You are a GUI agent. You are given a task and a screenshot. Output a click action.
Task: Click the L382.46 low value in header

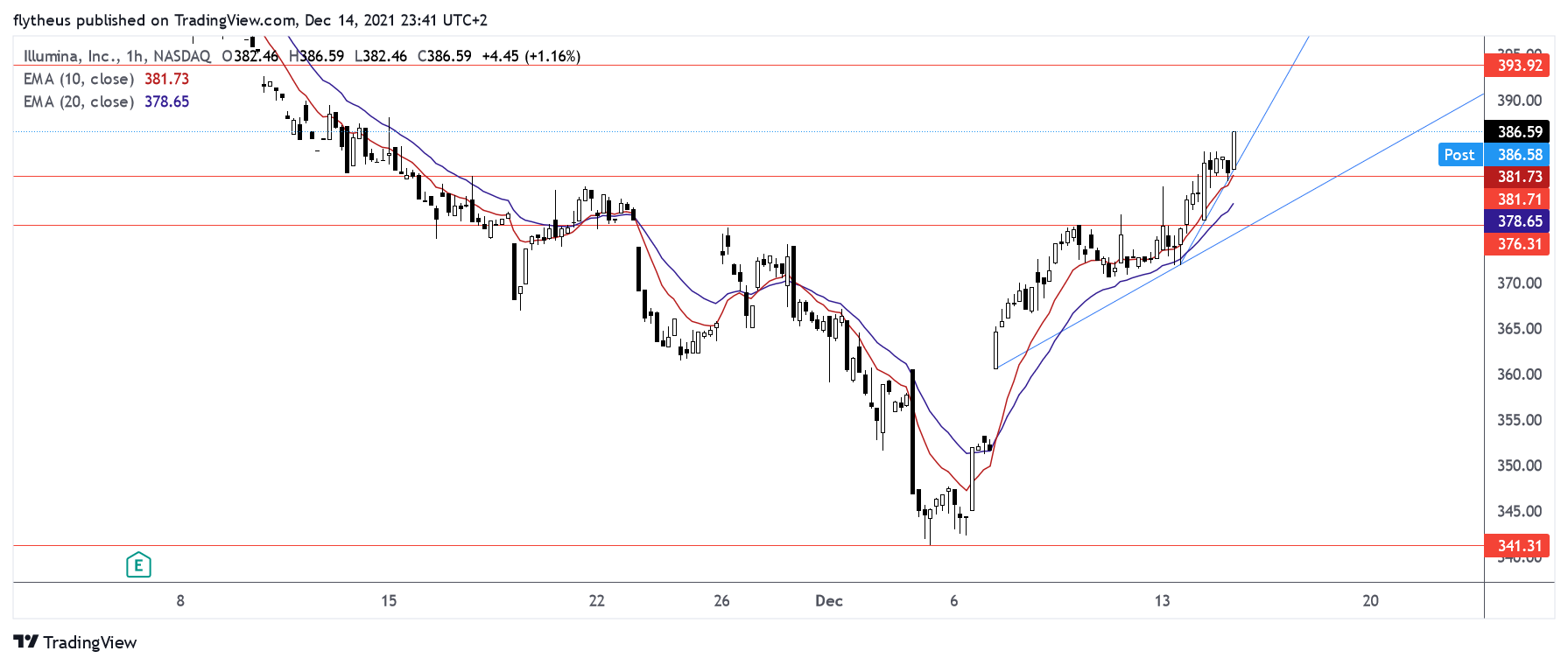[381, 56]
